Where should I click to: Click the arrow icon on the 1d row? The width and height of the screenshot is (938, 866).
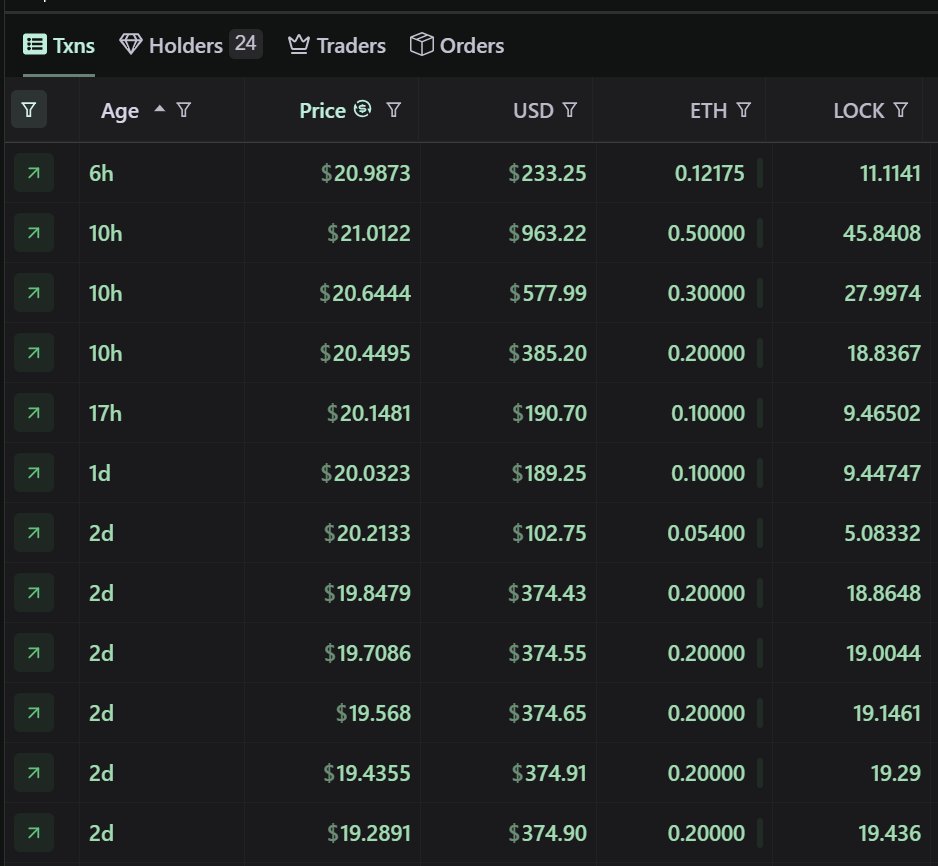[34, 473]
